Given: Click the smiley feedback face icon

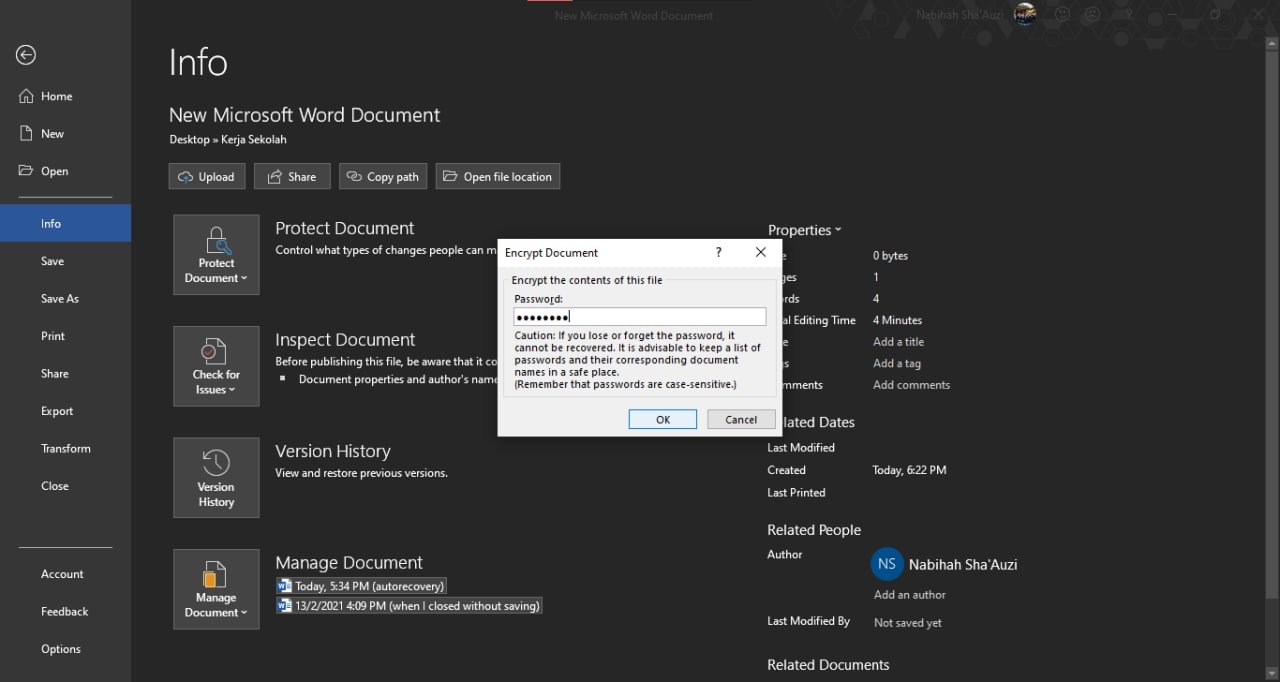Looking at the screenshot, I should (1062, 15).
